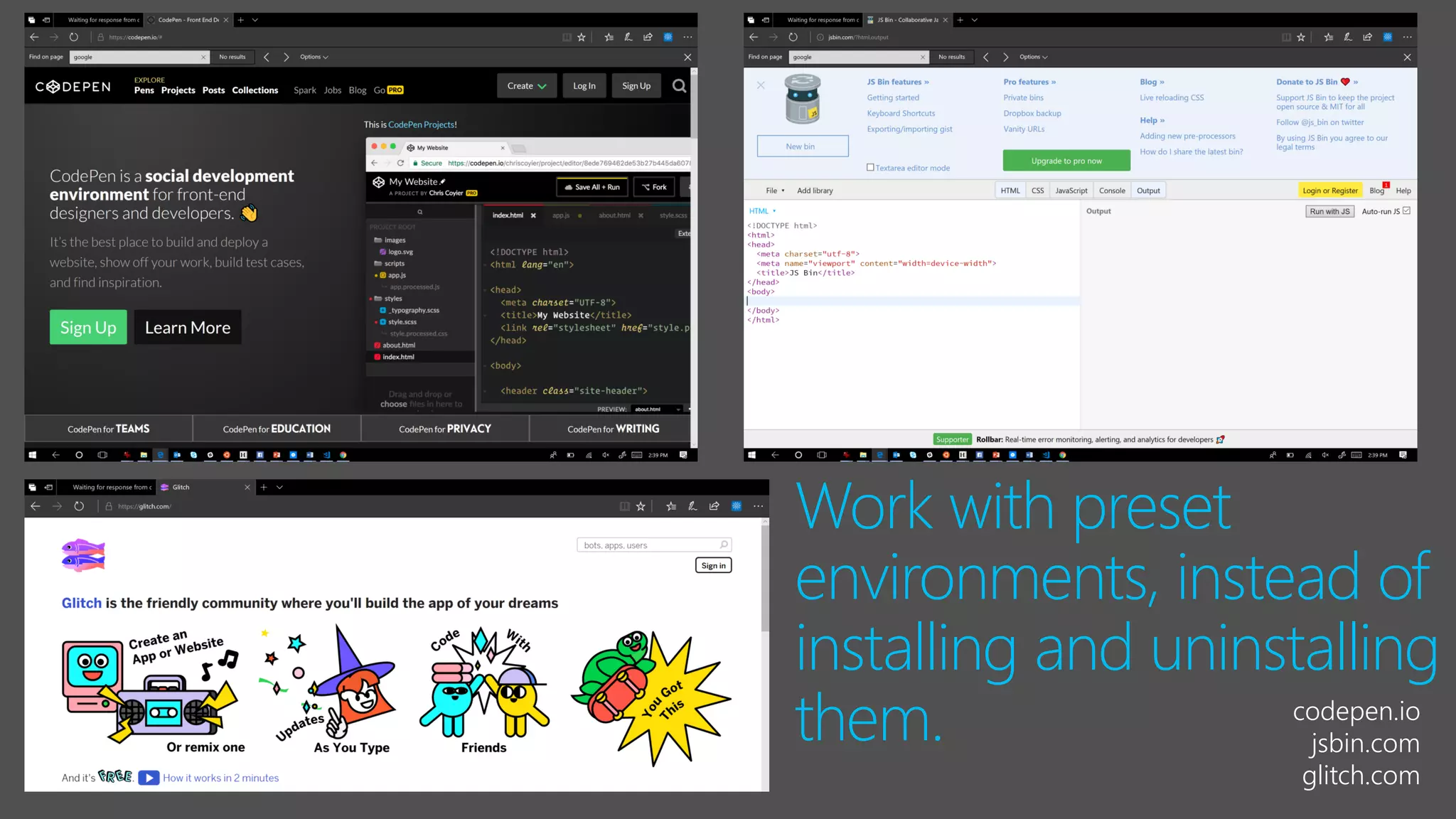Add web notes in JS Bin browser window
Viewport: 1456px width, 819px height.
click(x=1347, y=37)
